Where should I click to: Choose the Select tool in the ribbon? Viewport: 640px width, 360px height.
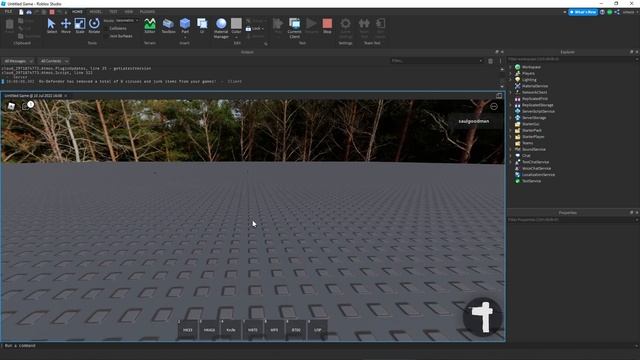51,26
